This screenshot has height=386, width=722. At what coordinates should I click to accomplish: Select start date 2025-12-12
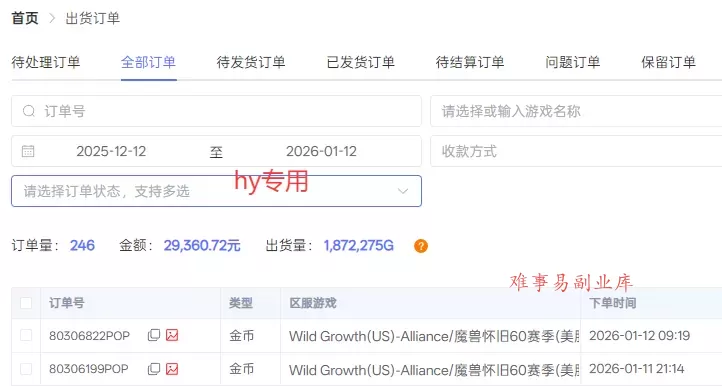click(x=111, y=151)
